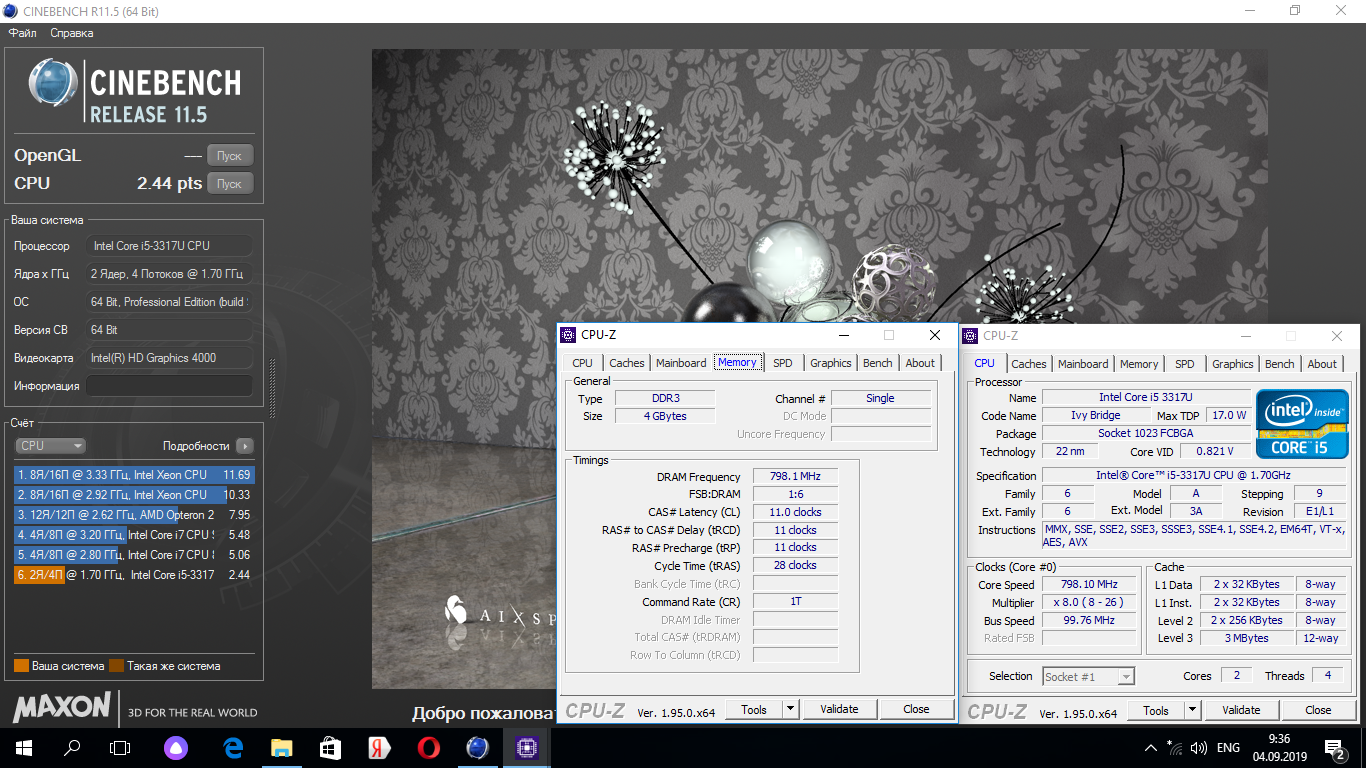Image resolution: width=1366 pixels, height=768 pixels.
Task: Open CPU tab in Memory CPU-Z window
Action: pyautogui.click(x=582, y=363)
